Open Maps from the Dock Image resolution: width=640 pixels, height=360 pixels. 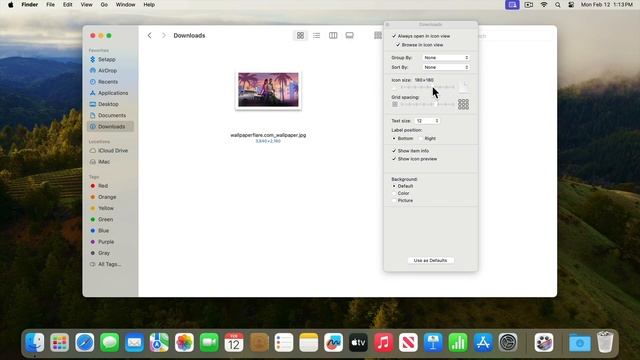coord(159,342)
